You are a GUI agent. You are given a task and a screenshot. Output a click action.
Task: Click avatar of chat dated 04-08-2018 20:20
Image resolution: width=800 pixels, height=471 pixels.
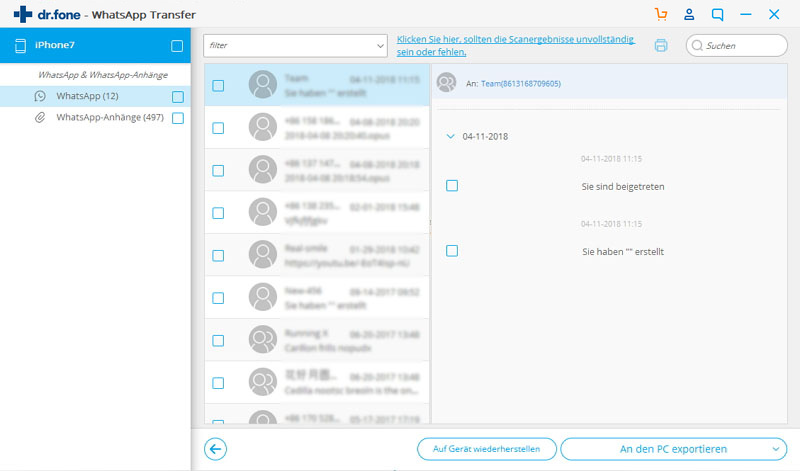[x=263, y=127]
